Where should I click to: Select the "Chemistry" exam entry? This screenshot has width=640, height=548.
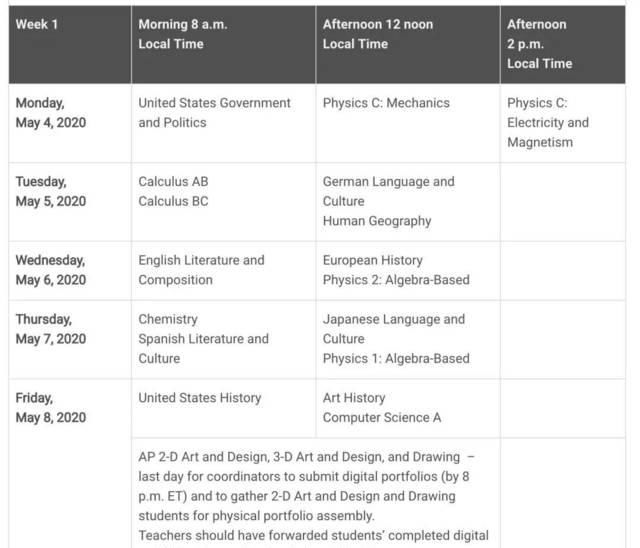click(x=168, y=319)
